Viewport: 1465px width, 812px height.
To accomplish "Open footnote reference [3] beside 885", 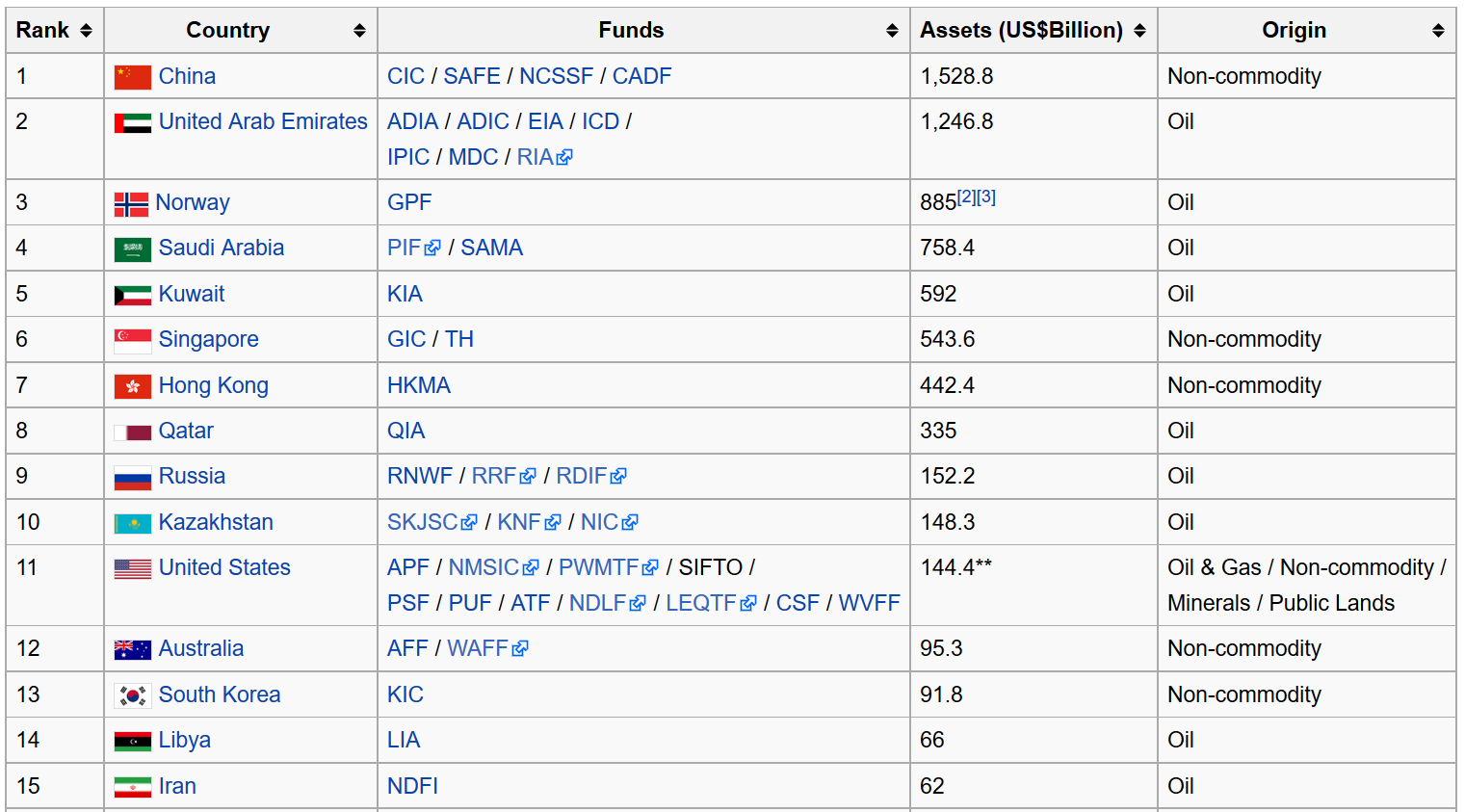I will pos(986,196).
